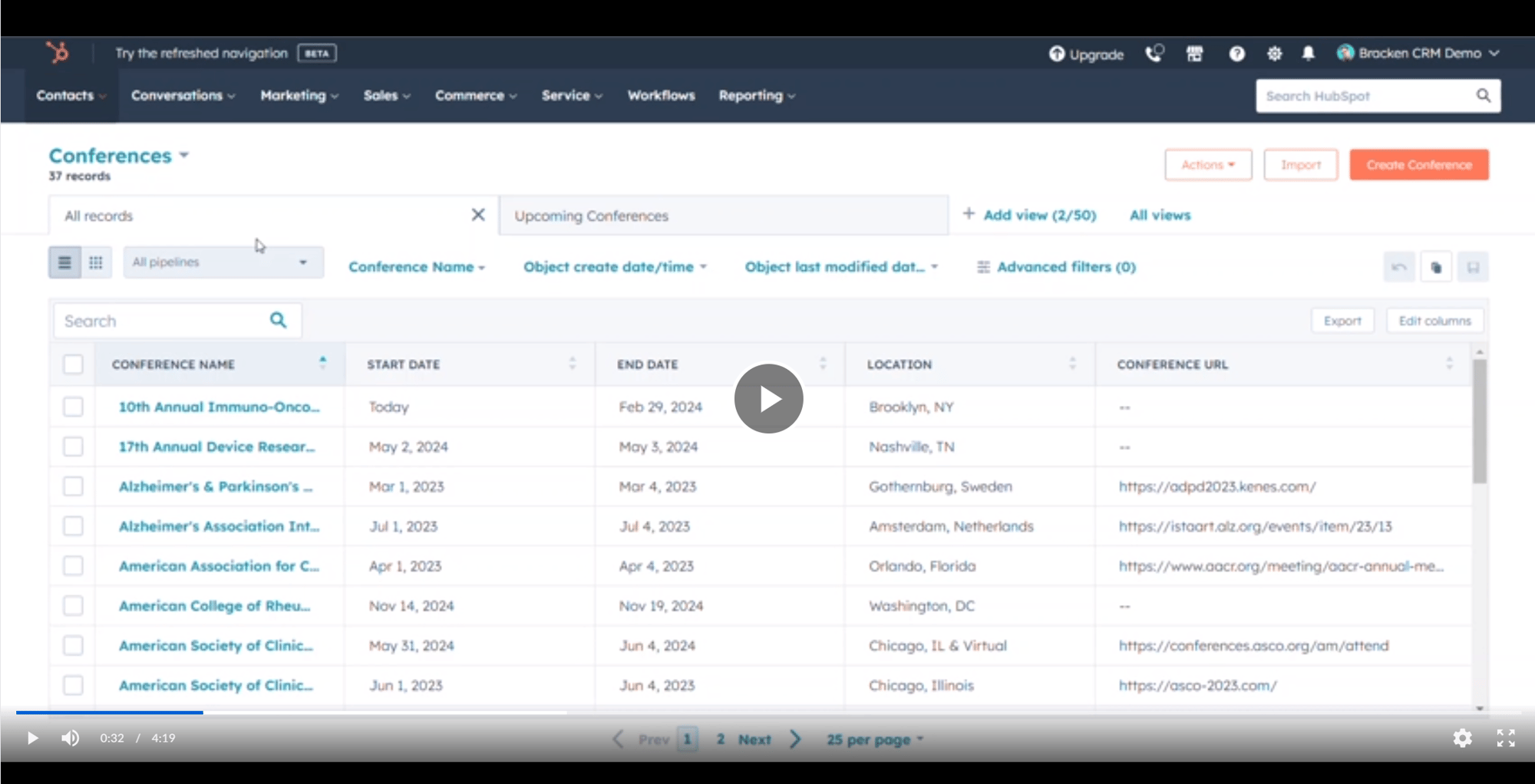Check the 17th Annual Device Resear row
This screenshot has height=784, width=1535.
(x=73, y=446)
